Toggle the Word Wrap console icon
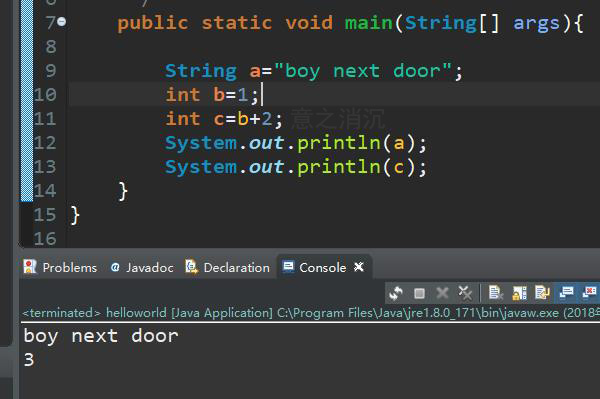 pos(542,293)
